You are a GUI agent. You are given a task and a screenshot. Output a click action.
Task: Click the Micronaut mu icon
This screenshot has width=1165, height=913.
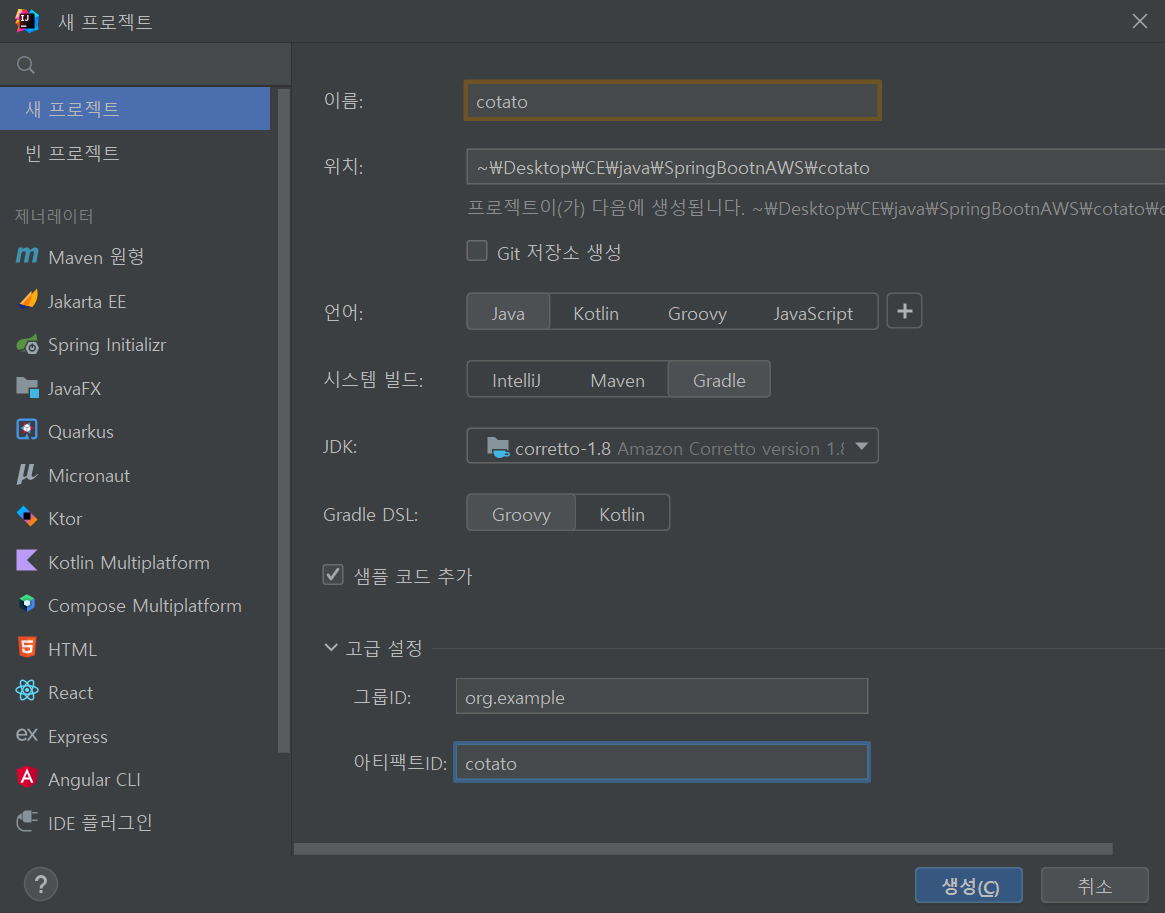pyautogui.click(x=27, y=474)
